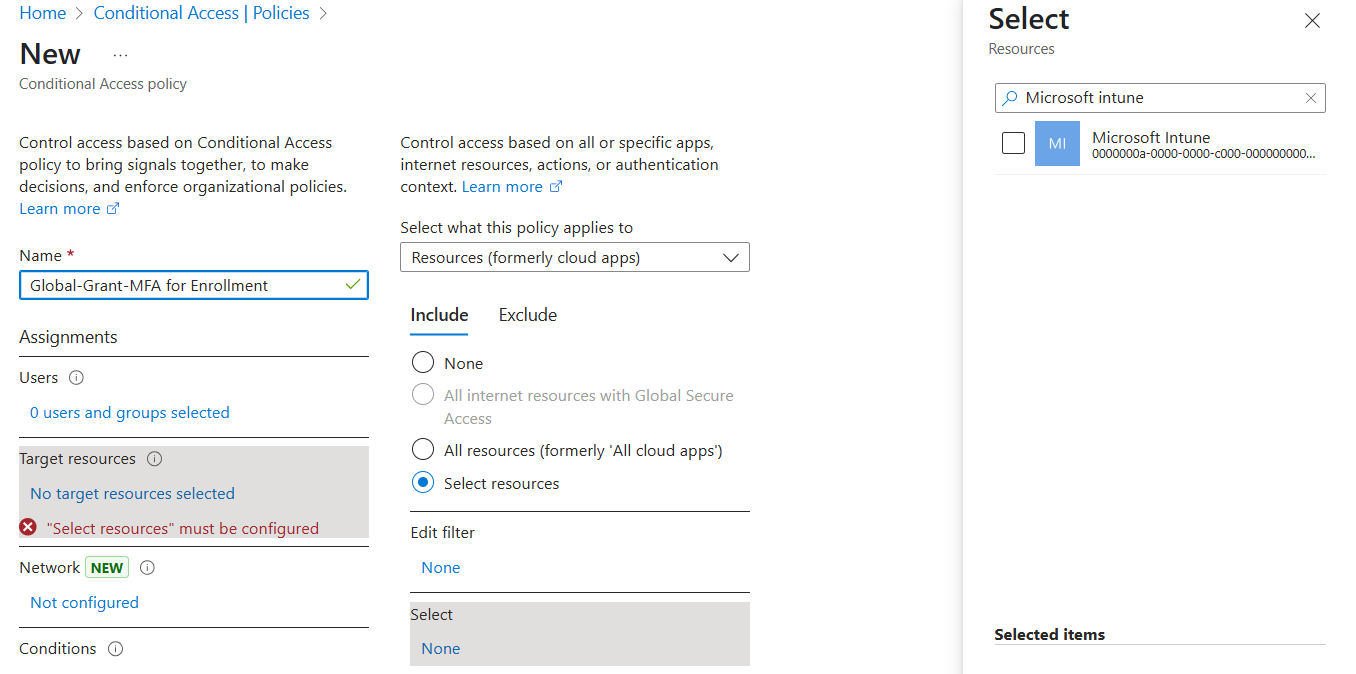Open 0 users and groups selected
1356x674 pixels.
(x=129, y=412)
